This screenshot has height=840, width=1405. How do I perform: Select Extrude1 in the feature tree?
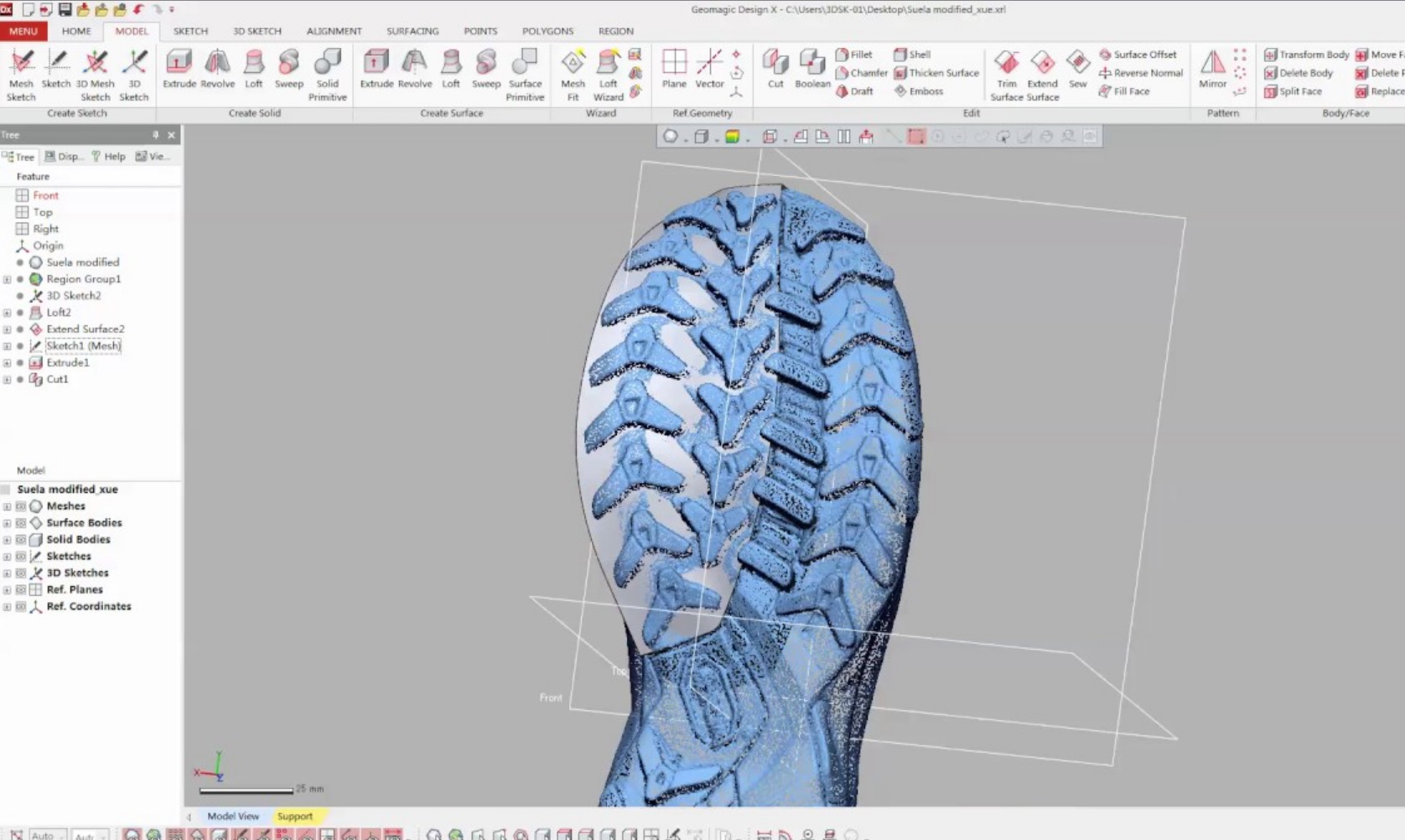click(67, 363)
